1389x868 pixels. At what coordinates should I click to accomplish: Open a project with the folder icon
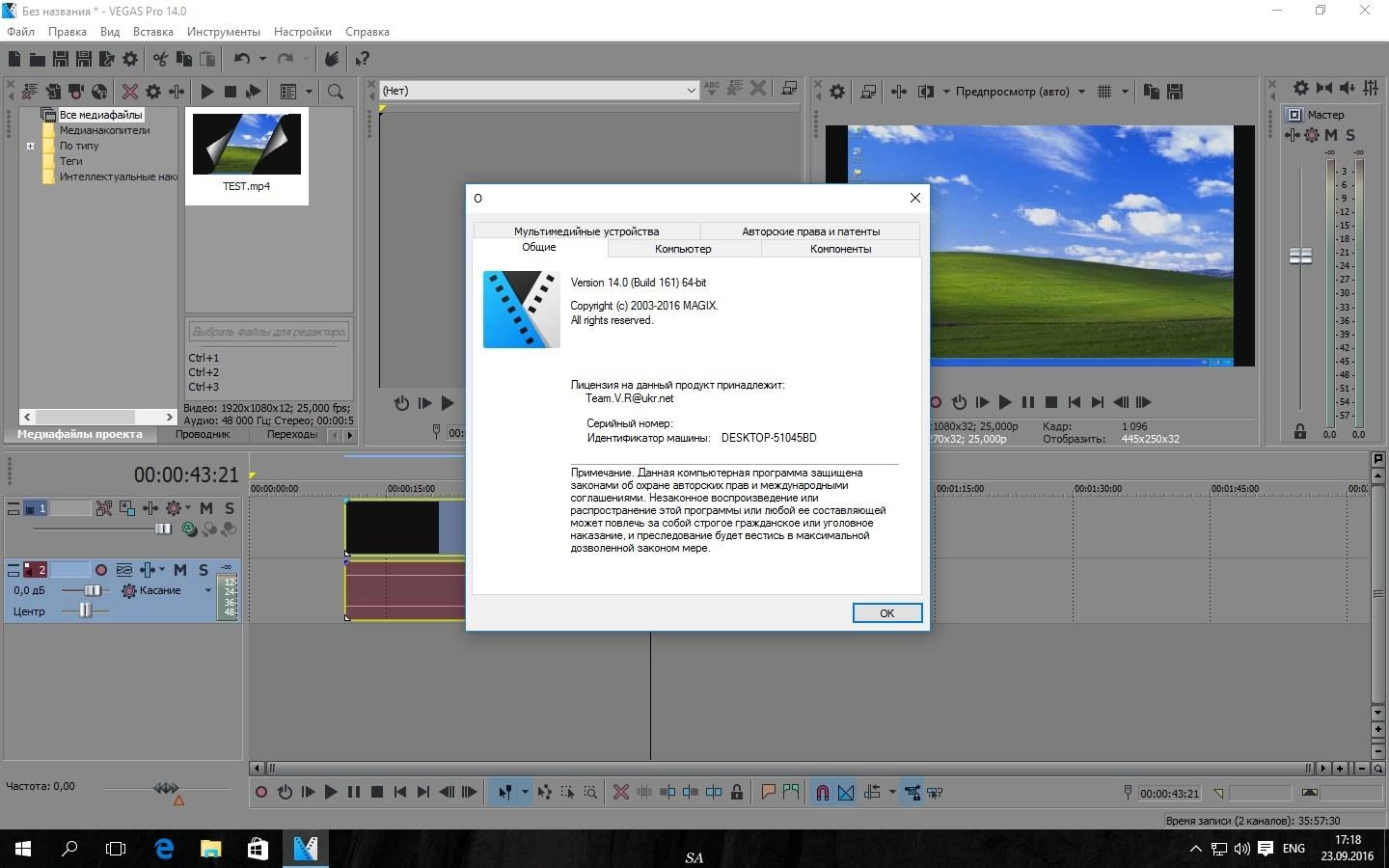click(x=38, y=59)
